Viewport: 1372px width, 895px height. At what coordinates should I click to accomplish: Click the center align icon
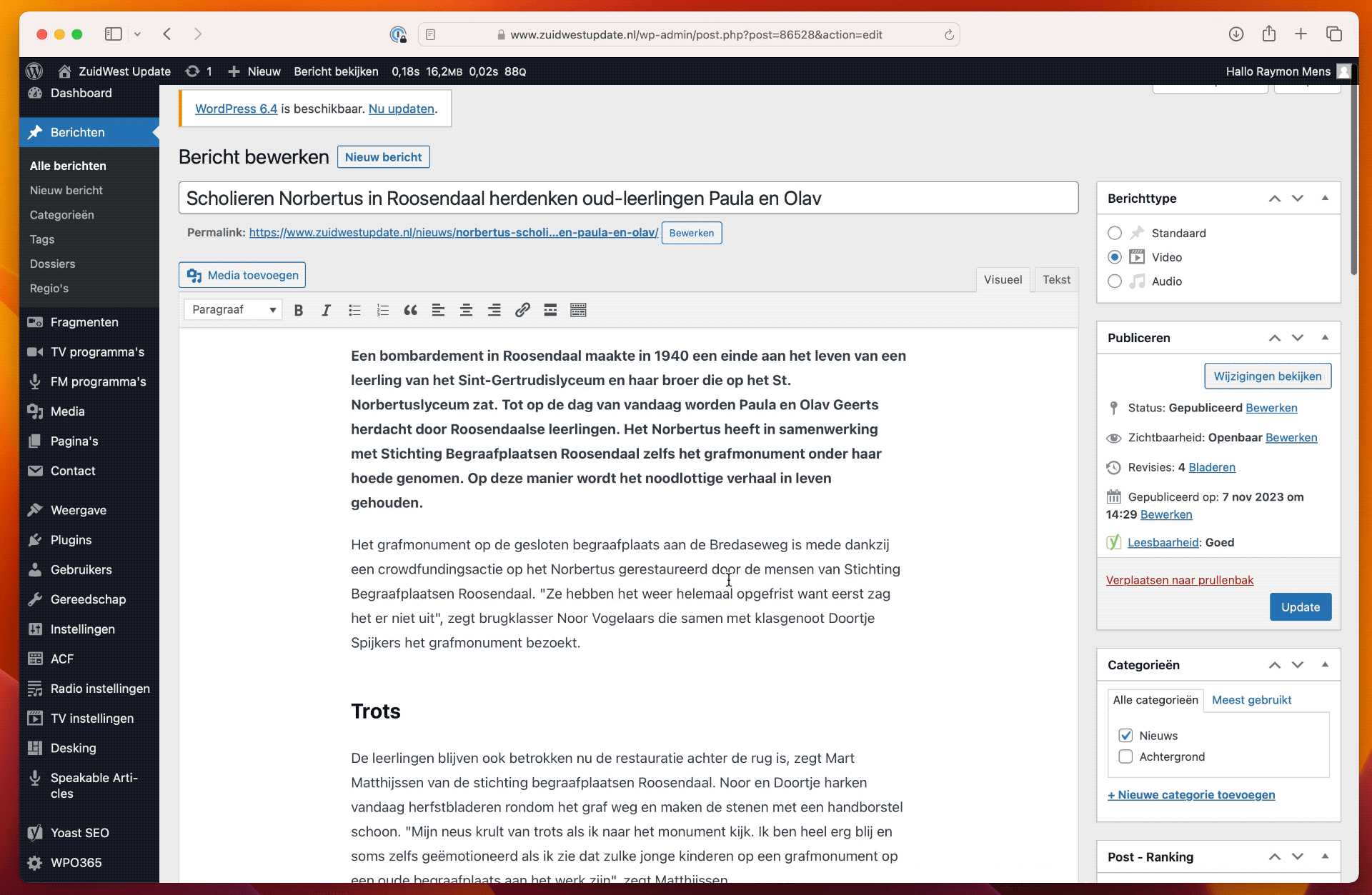pyautogui.click(x=466, y=310)
